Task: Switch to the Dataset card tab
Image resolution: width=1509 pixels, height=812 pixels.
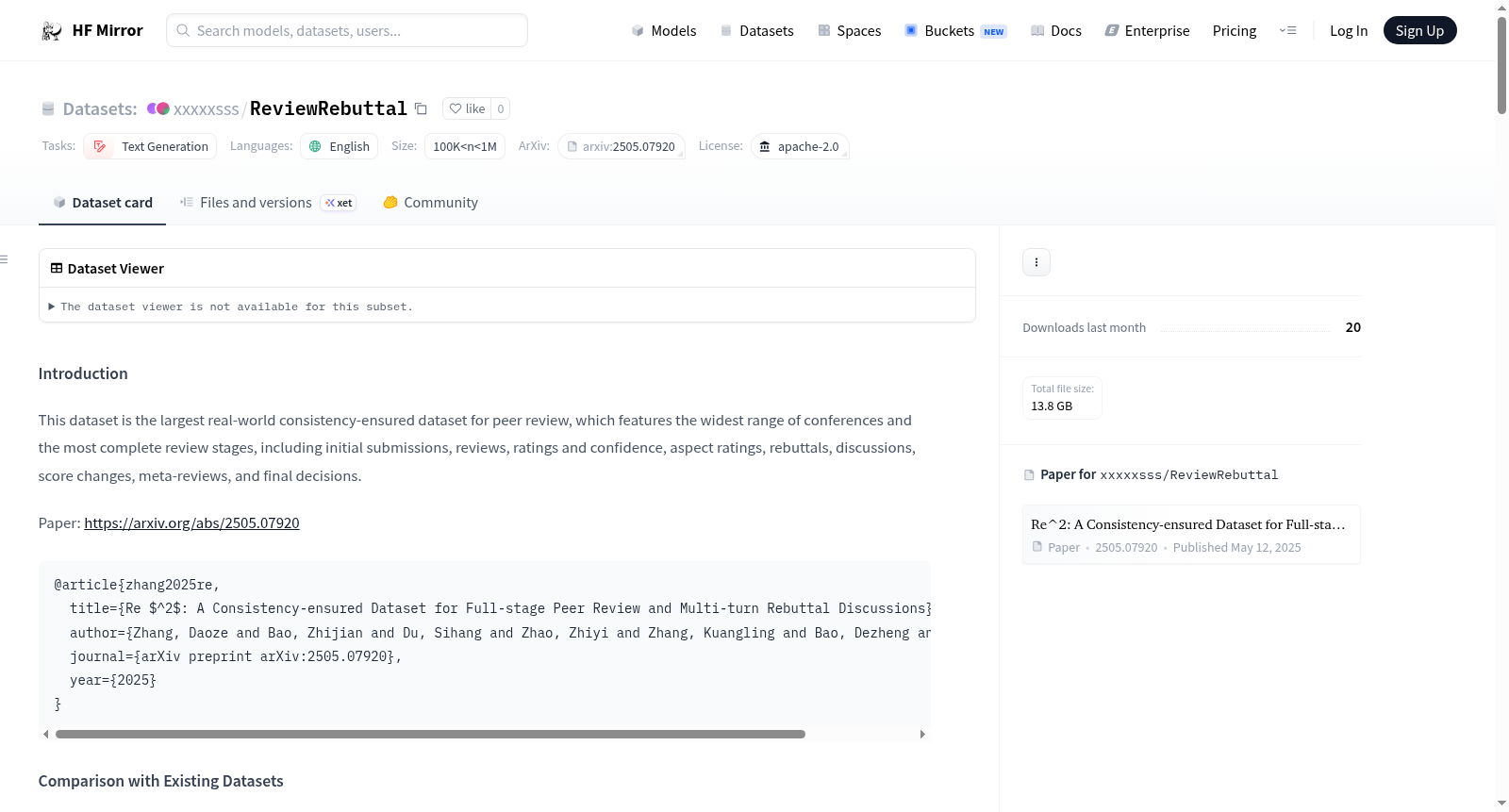Action: [x=102, y=203]
